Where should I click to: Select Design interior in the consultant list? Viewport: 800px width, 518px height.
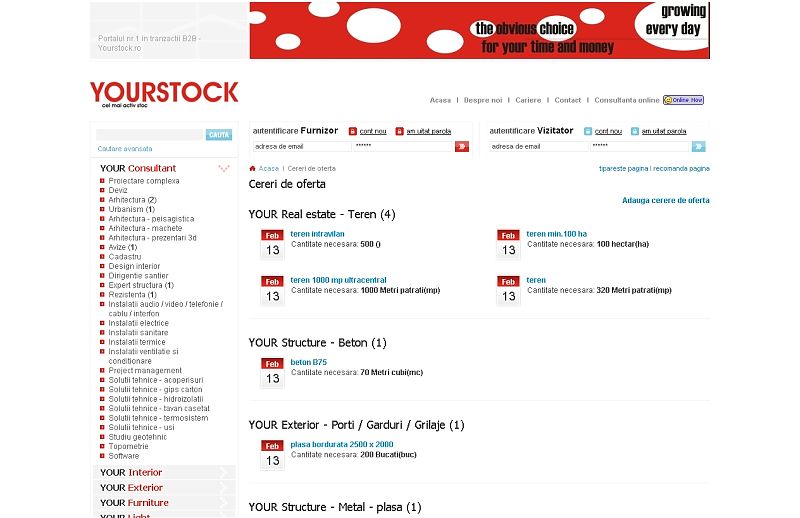coord(134,266)
